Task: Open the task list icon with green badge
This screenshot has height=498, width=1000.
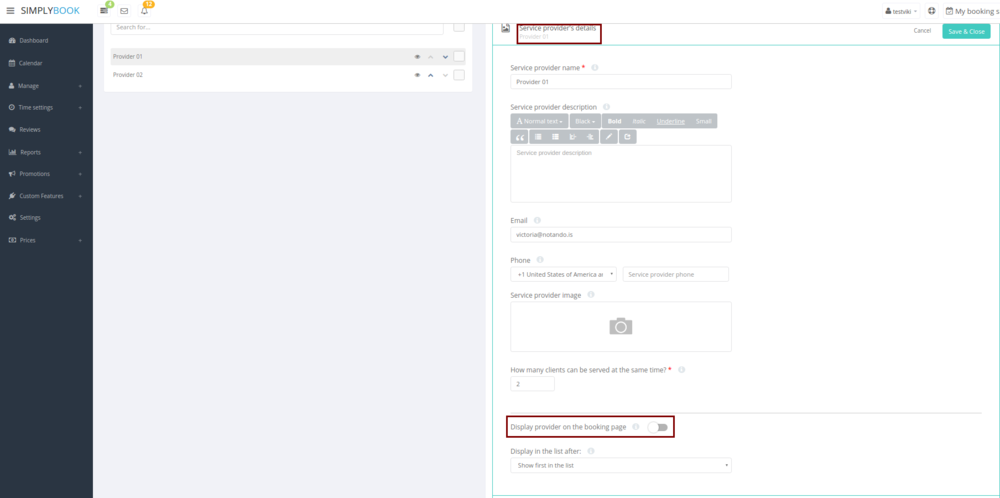Action: coord(104,11)
